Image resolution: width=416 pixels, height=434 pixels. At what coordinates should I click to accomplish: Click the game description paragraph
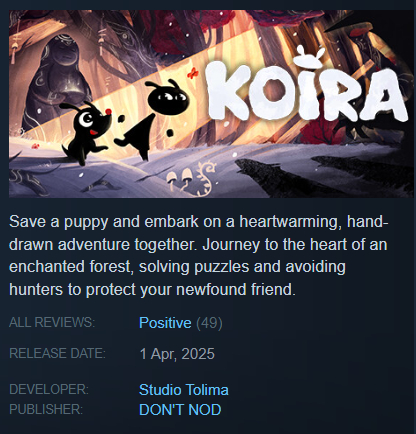coord(198,255)
